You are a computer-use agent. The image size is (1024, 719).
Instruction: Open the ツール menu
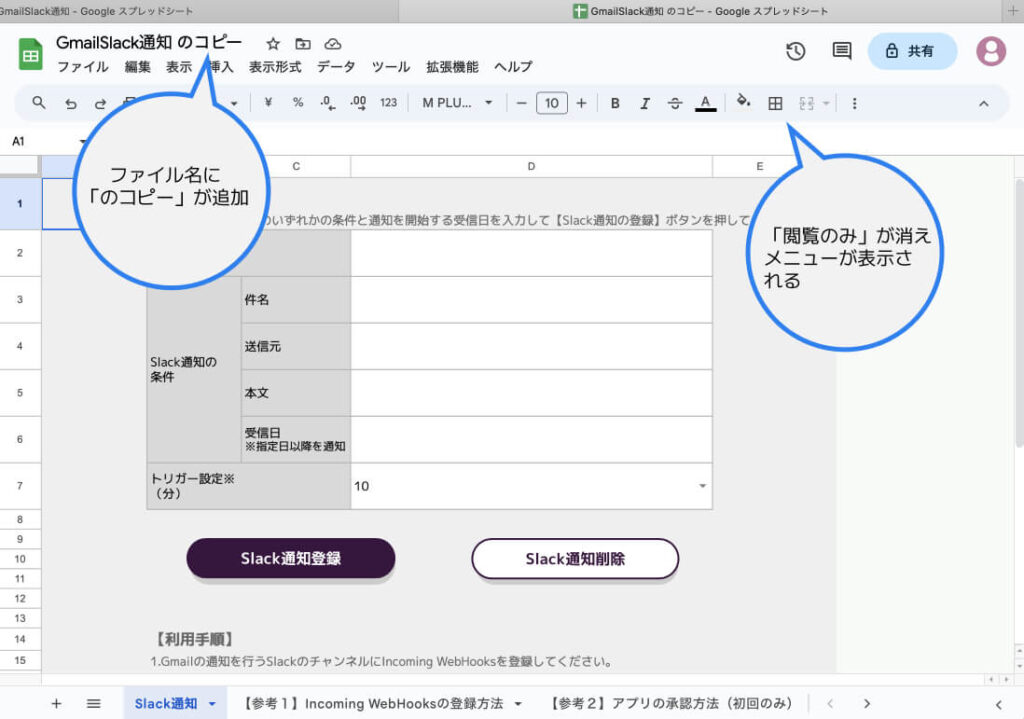coord(391,67)
